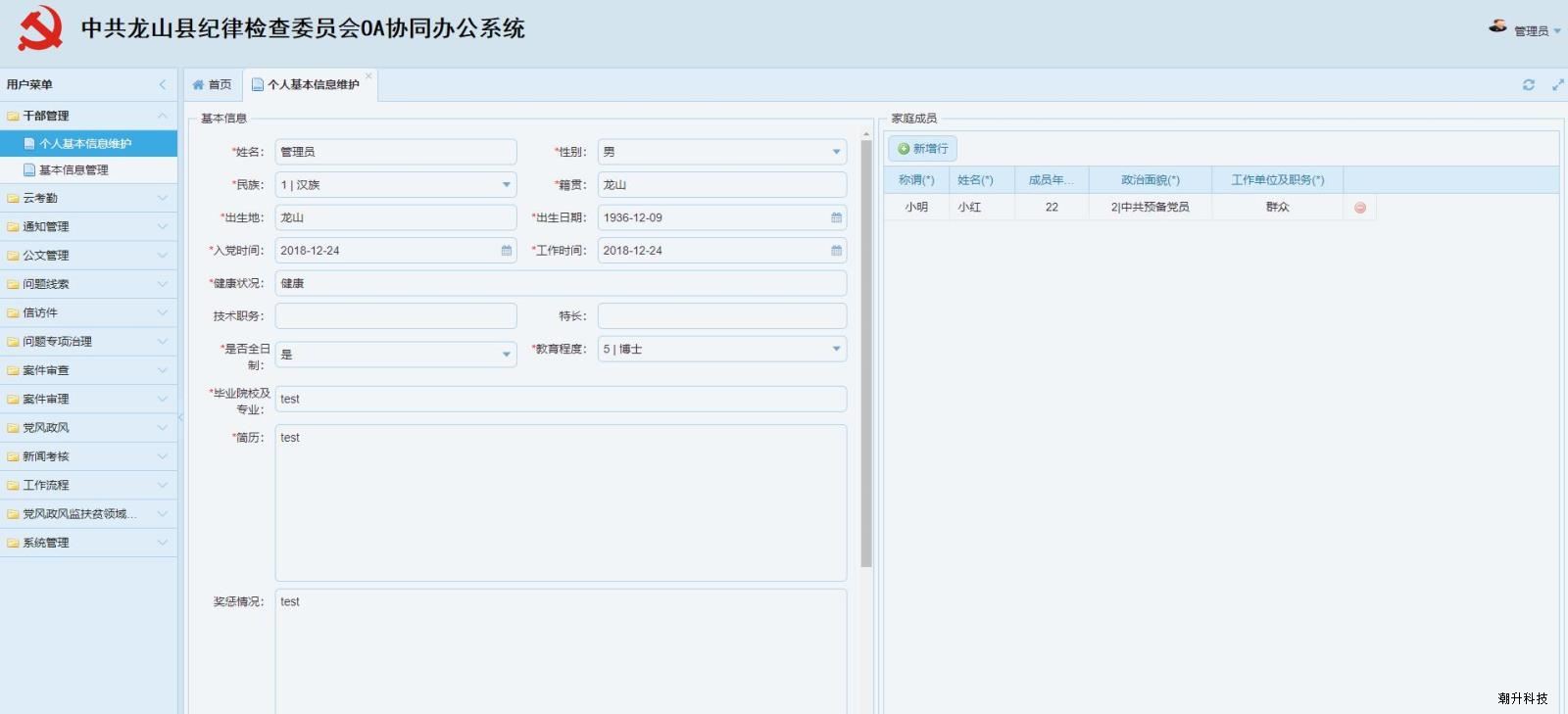Expand the 党风政风监扶贫领域 menu section

coord(163,513)
